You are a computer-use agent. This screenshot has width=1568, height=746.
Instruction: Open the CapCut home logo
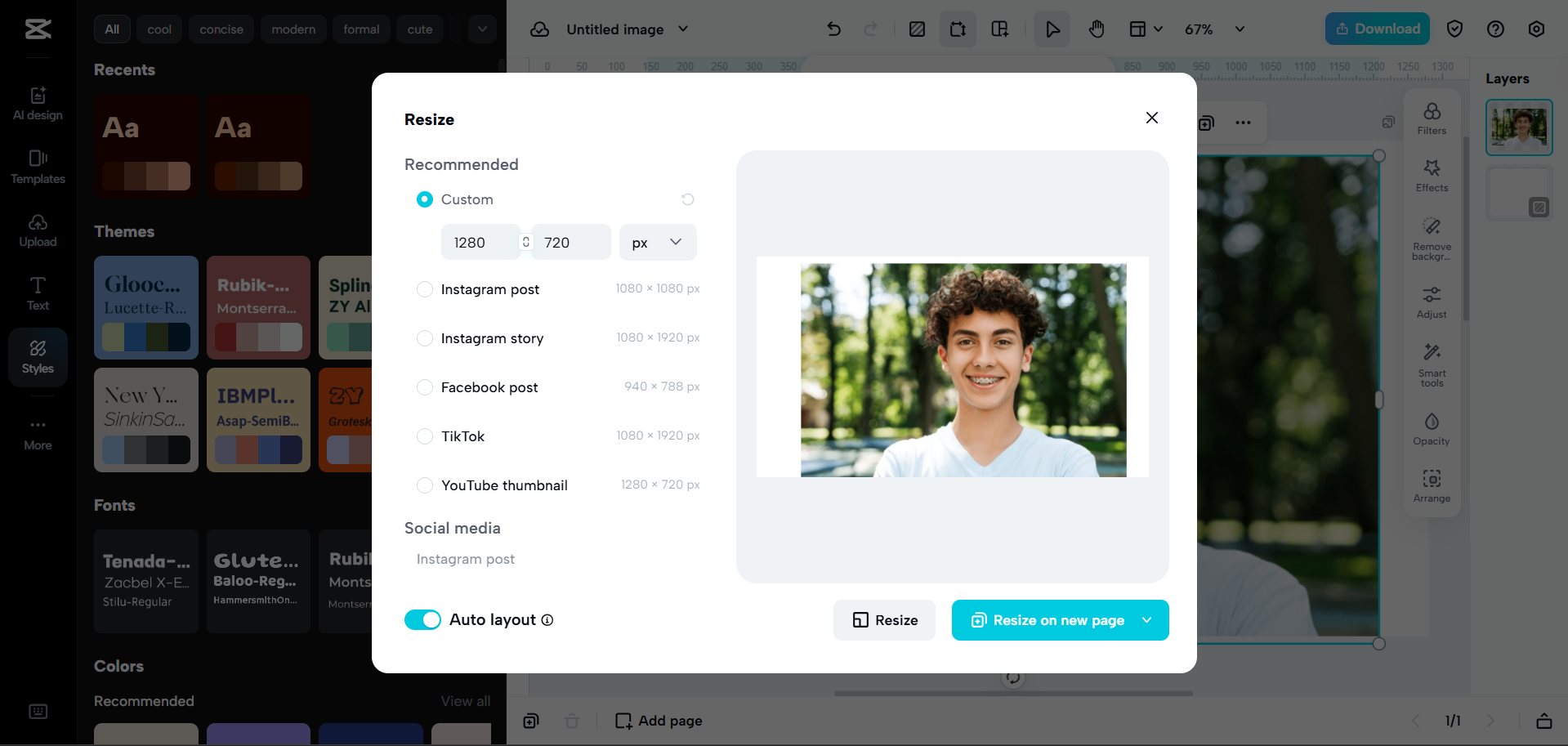tap(38, 29)
